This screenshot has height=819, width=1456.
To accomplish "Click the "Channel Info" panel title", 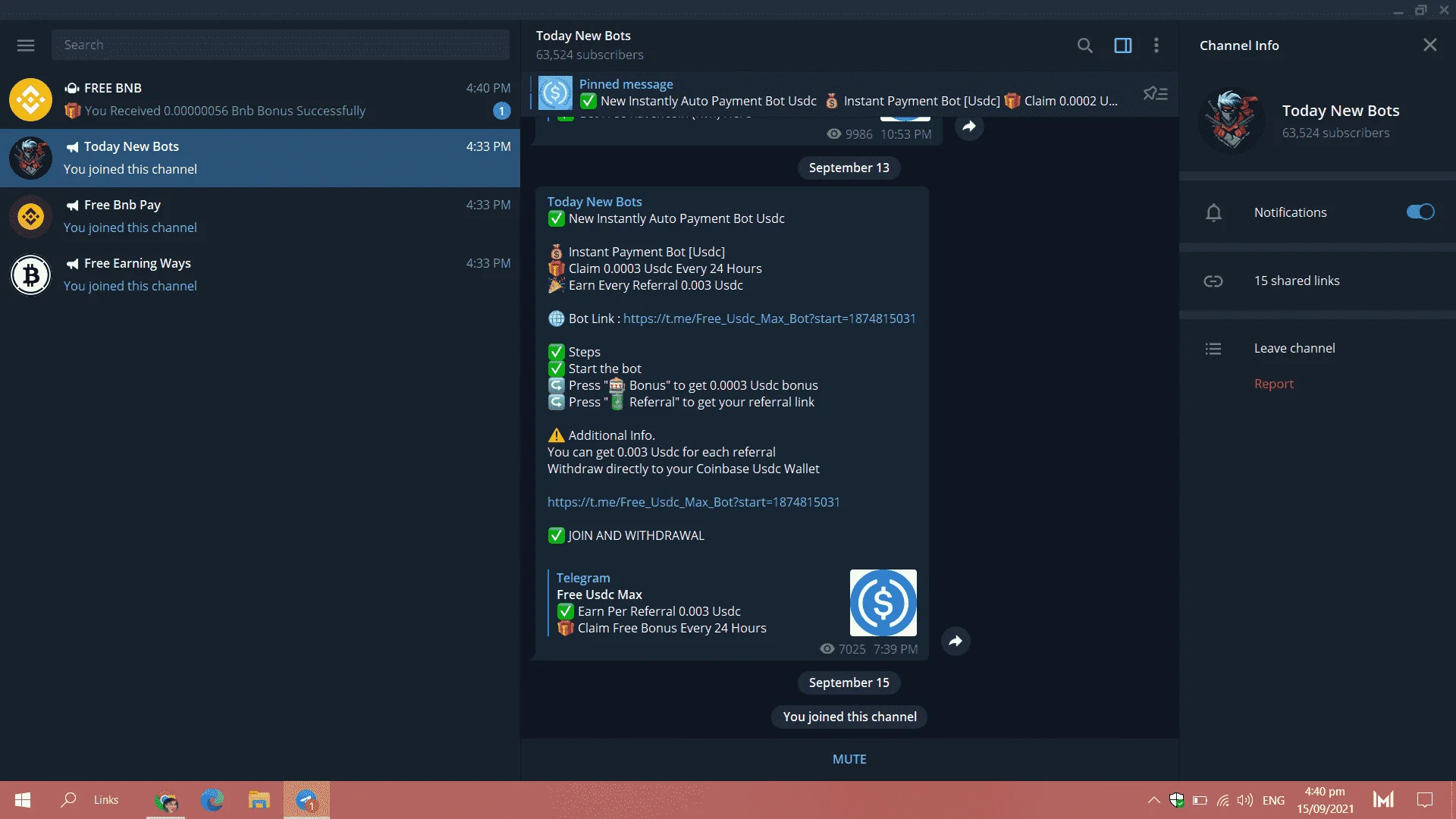I will 1239,45.
